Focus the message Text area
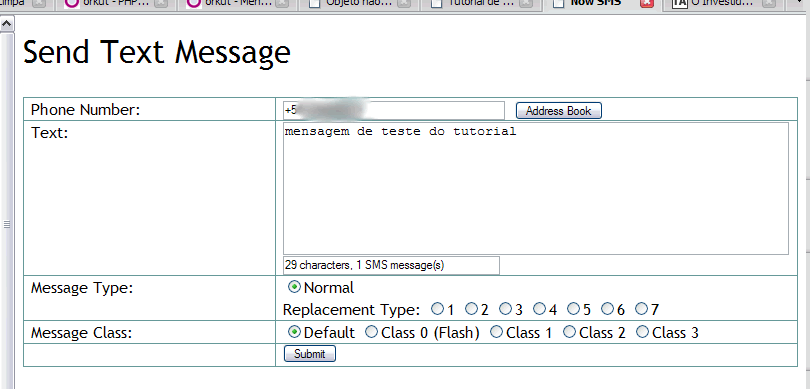Viewport: 810px width, 389px height. coord(536,189)
